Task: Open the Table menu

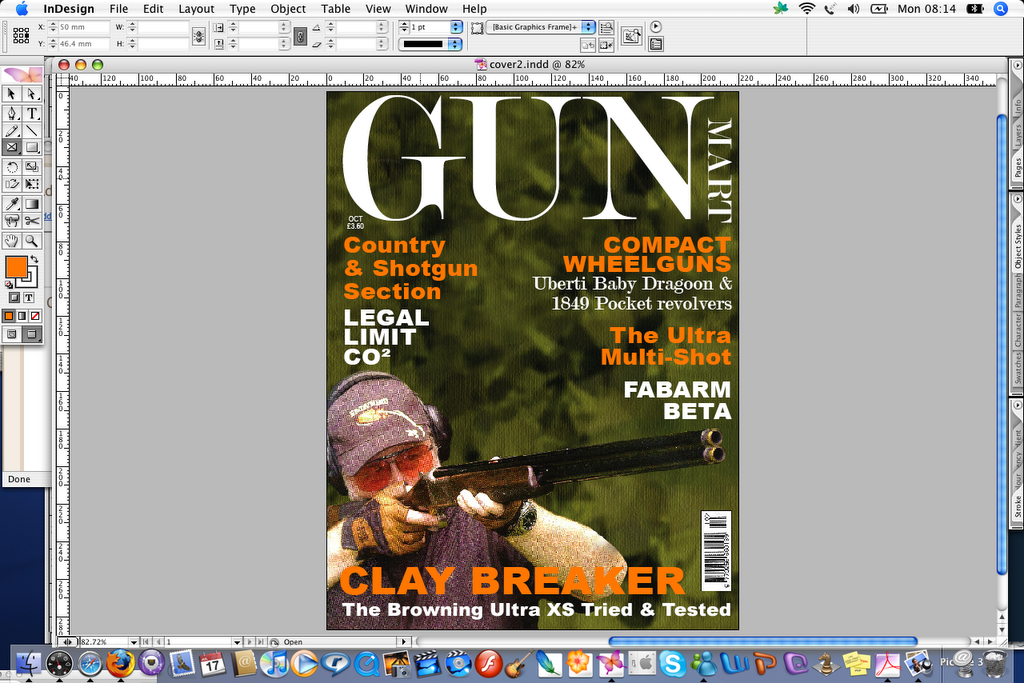Action: [336, 9]
